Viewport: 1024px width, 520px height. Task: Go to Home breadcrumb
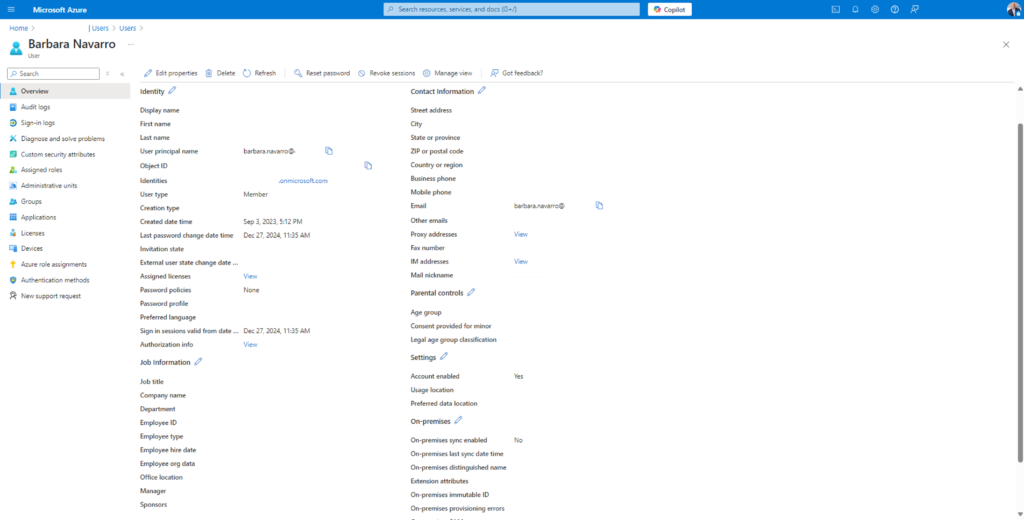[x=18, y=28]
